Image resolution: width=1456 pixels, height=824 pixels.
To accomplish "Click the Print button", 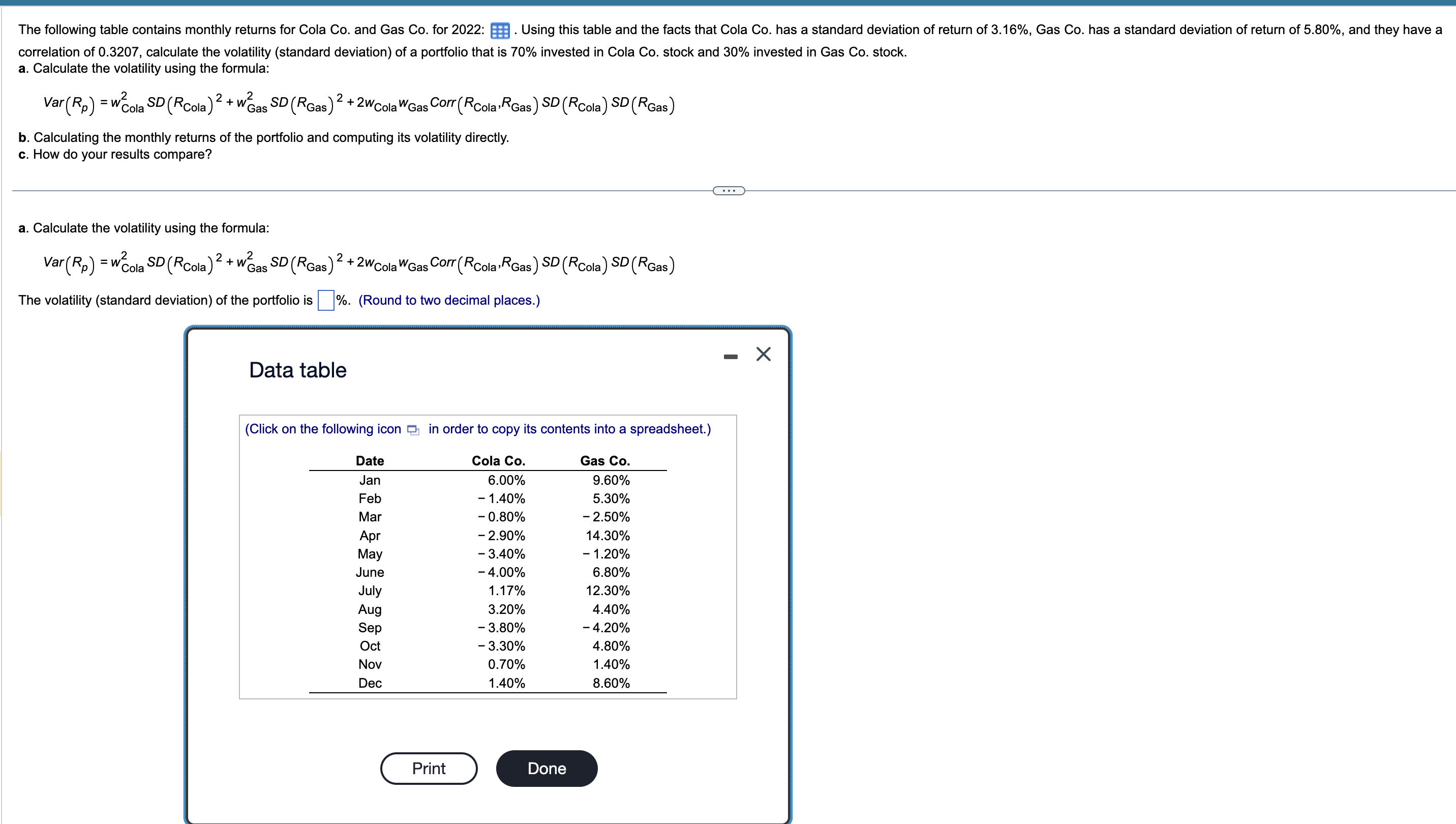I will point(428,768).
